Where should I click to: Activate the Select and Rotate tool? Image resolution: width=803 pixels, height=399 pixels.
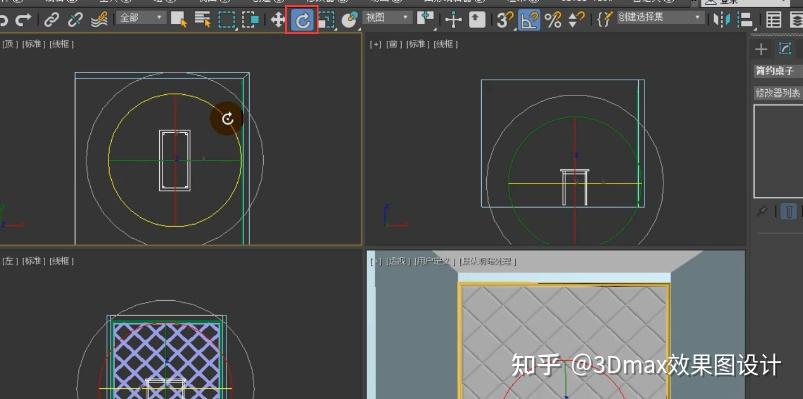(x=302, y=20)
